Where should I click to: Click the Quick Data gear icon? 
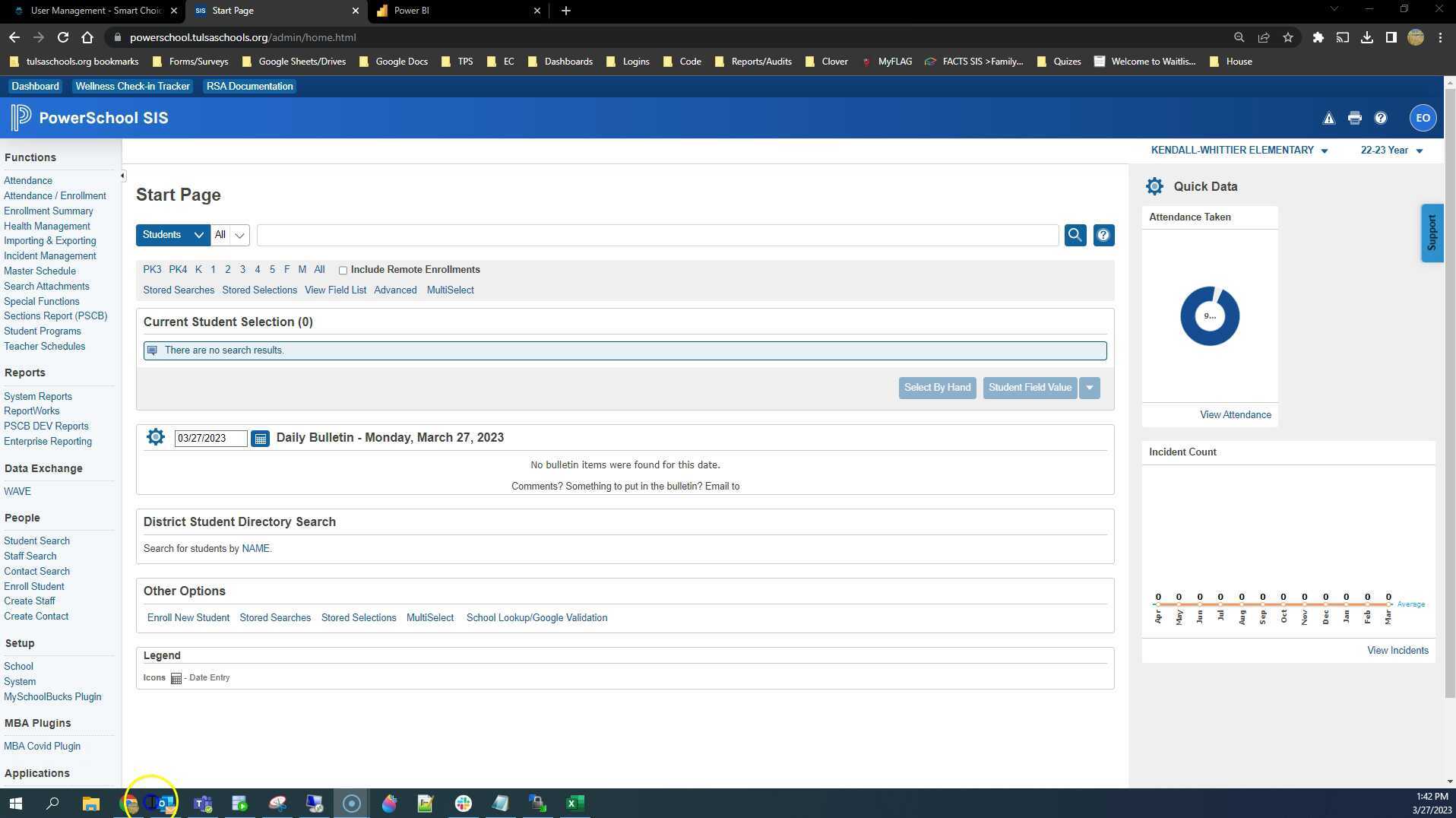(x=1154, y=186)
